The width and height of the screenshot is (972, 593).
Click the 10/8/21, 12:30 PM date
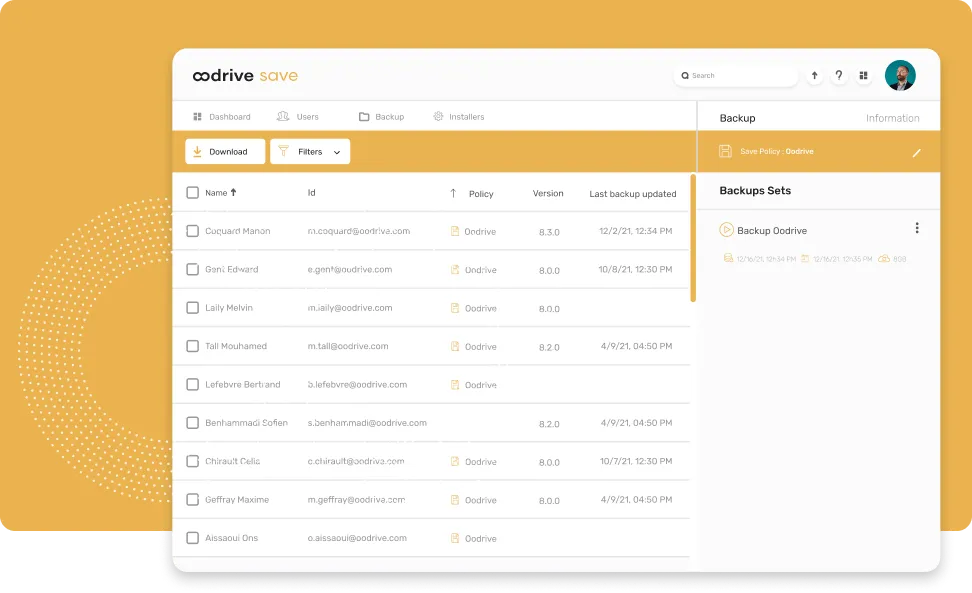(x=635, y=270)
